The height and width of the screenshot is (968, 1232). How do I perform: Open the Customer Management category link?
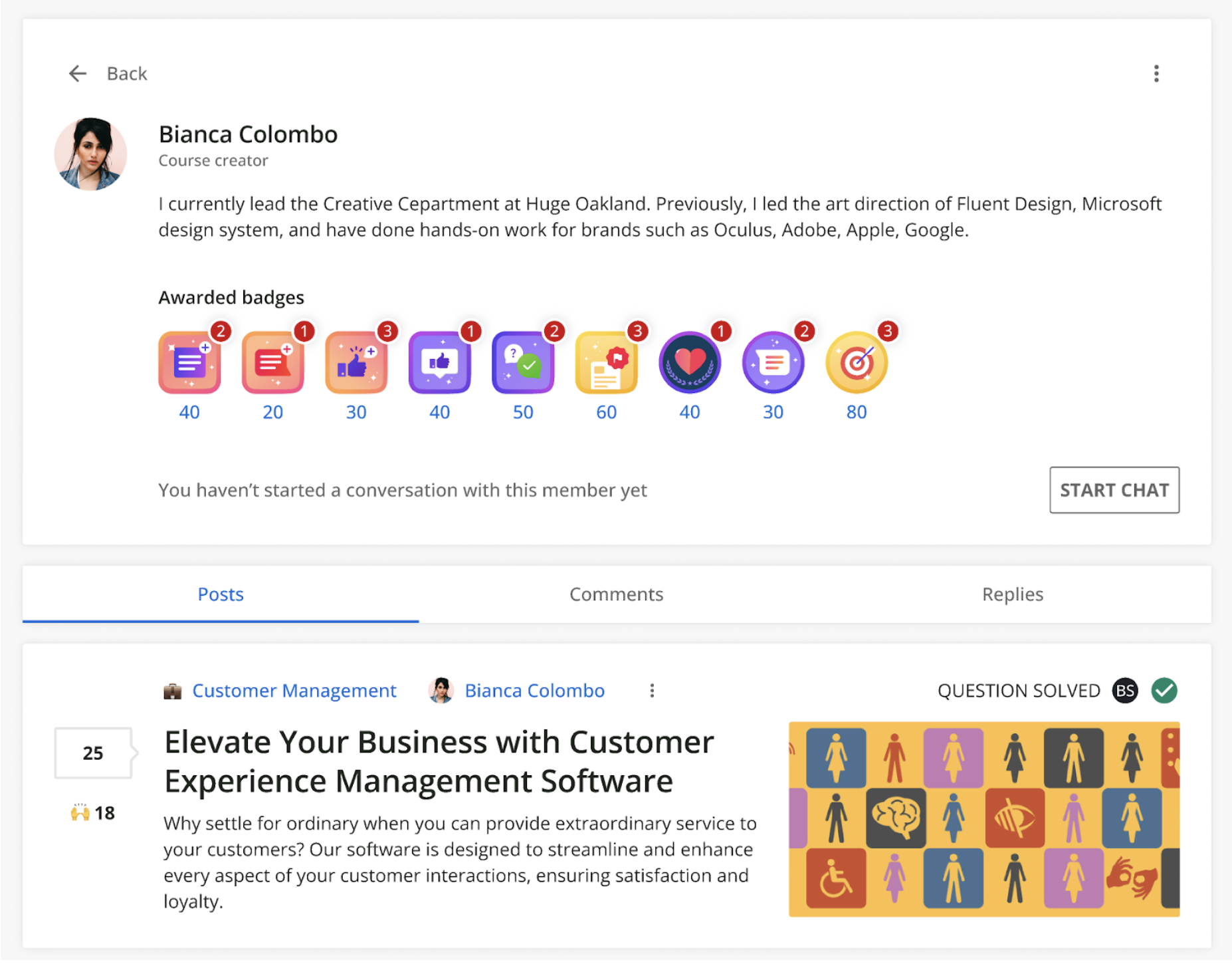pos(294,691)
